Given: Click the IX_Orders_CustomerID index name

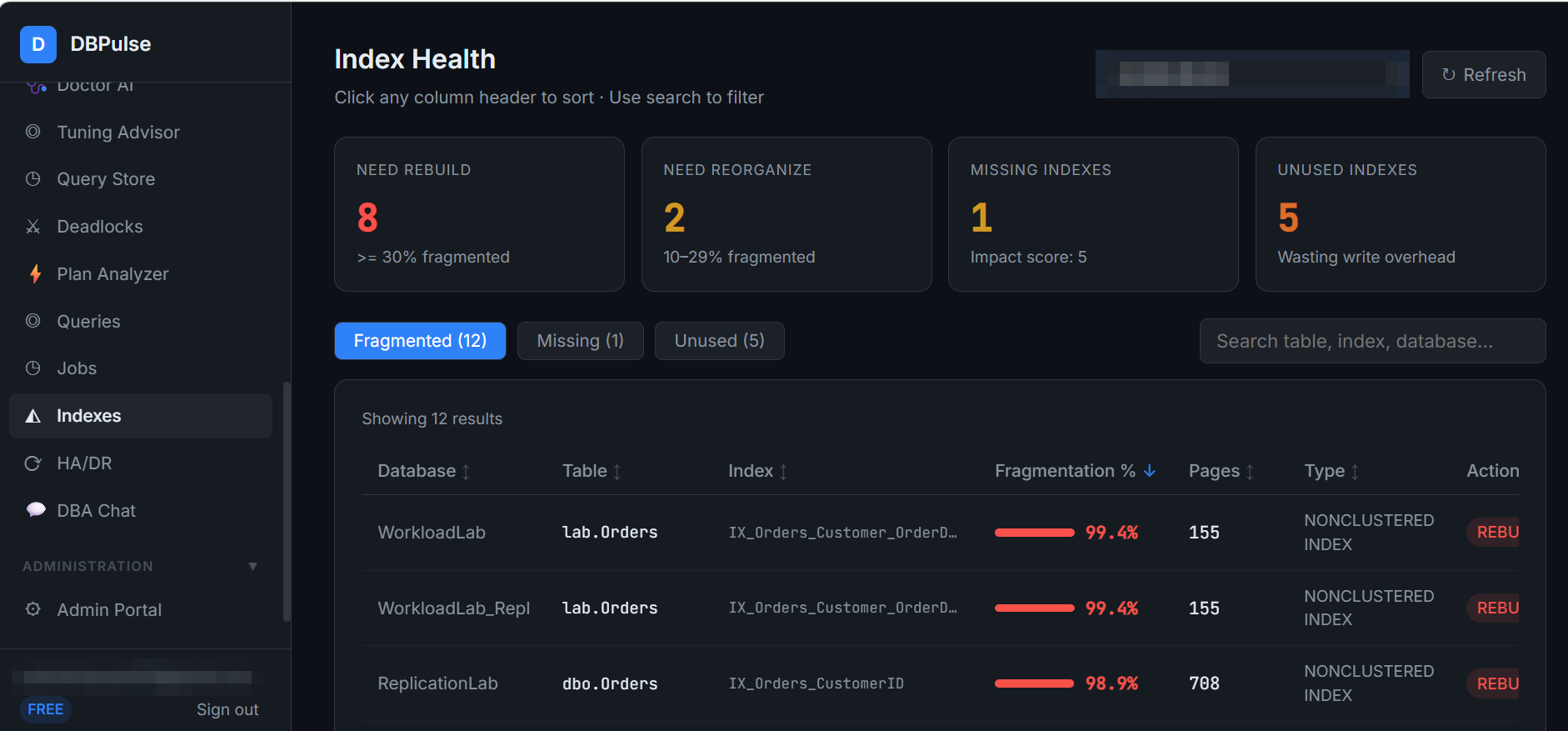Looking at the screenshot, I should 816,683.
